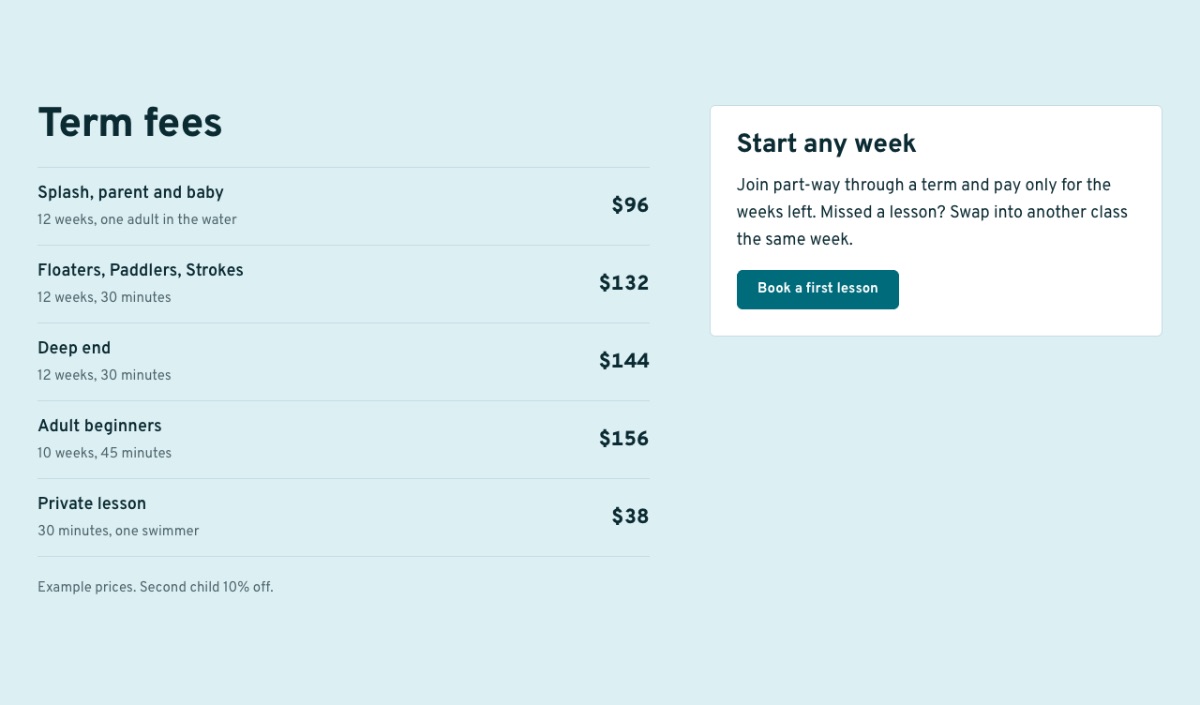
Task: Click the Book a first lesson button
Action: point(817,289)
